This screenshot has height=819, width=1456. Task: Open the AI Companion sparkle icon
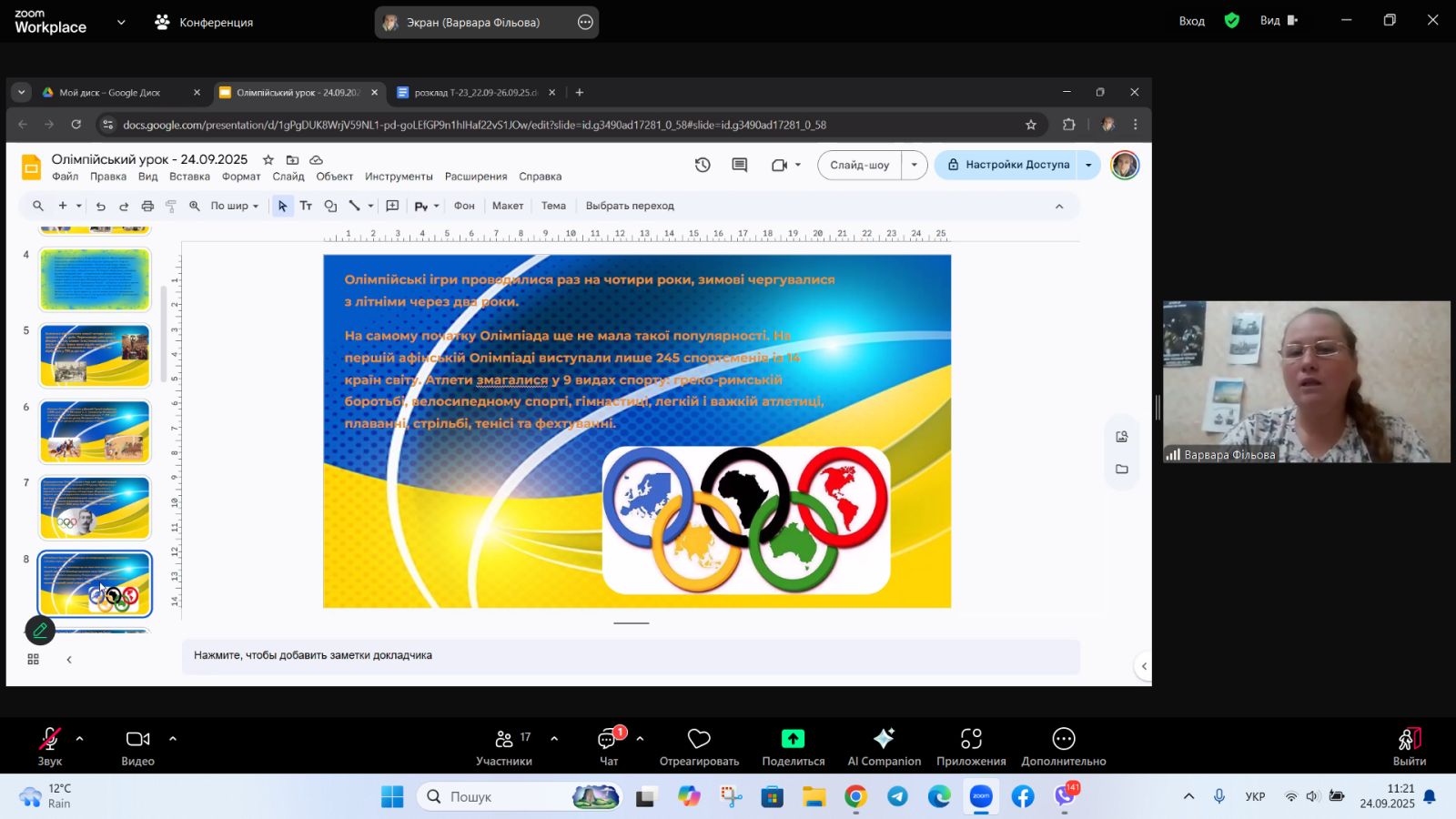point(884,739)
